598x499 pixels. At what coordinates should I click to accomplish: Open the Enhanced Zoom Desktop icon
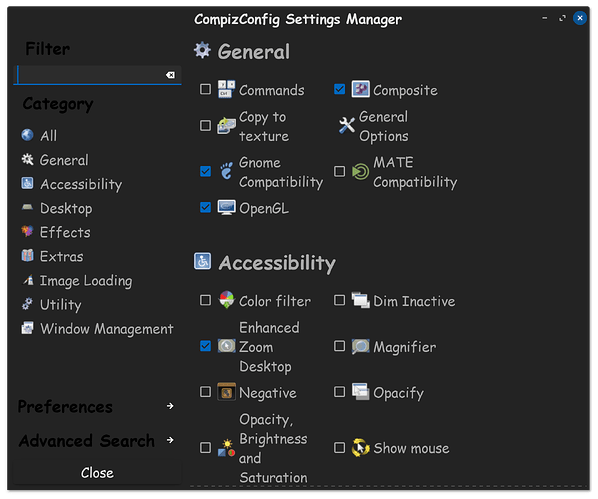227,346
